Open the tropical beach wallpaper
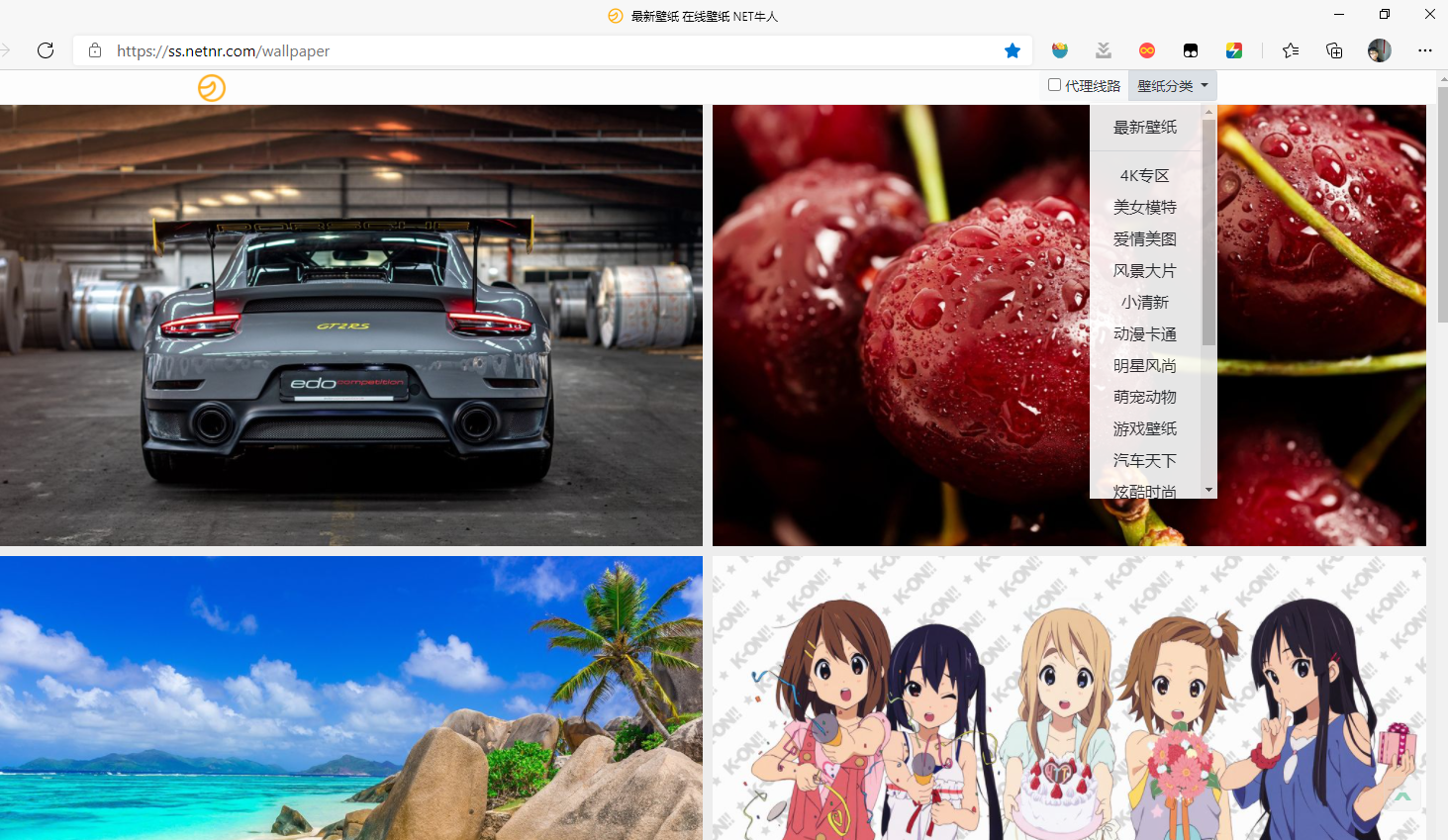 pos(351,698)
